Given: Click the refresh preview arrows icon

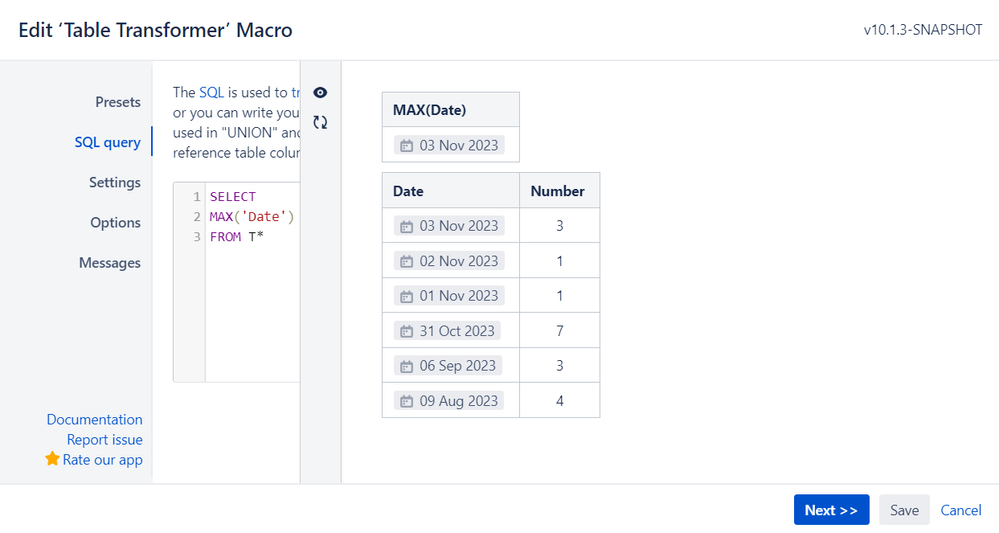Looking at the screenshot, I should point(320,123).
